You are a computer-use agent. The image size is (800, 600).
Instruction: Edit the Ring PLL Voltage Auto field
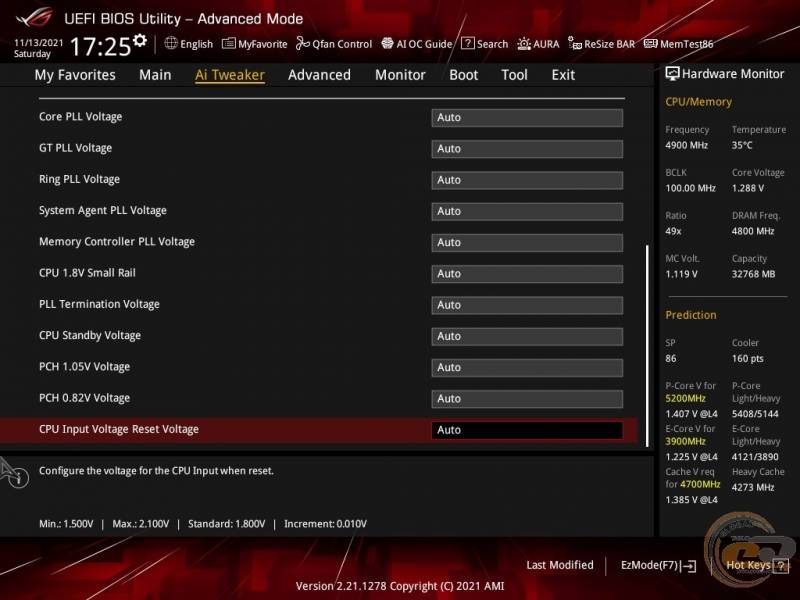pyautogui.click(x=527, y=180)
